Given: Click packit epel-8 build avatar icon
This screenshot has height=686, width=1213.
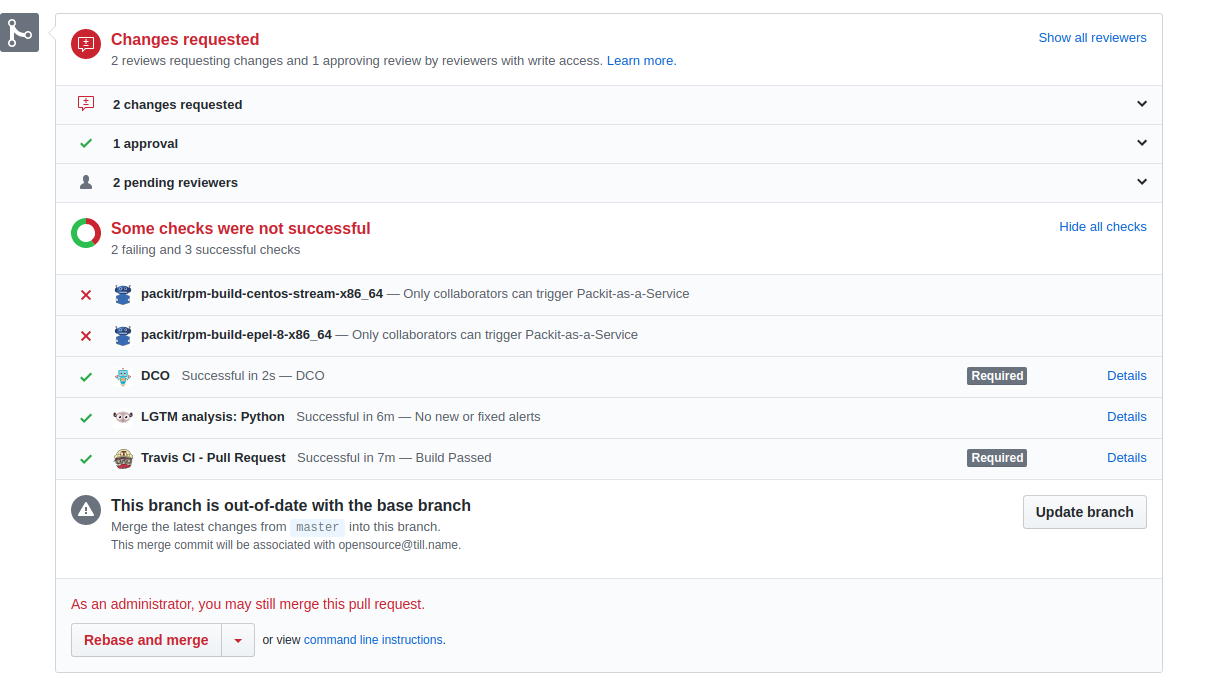Looking at the screenshot, I should (123, 336).
